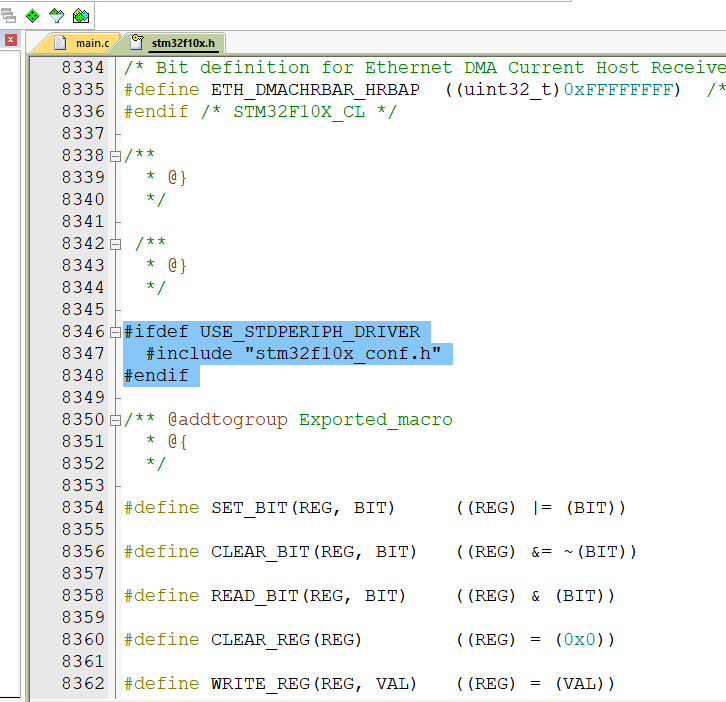Click the READ_BIT(REG, BIT) macro name
The image size is (726, 702).
coord(308,596)
